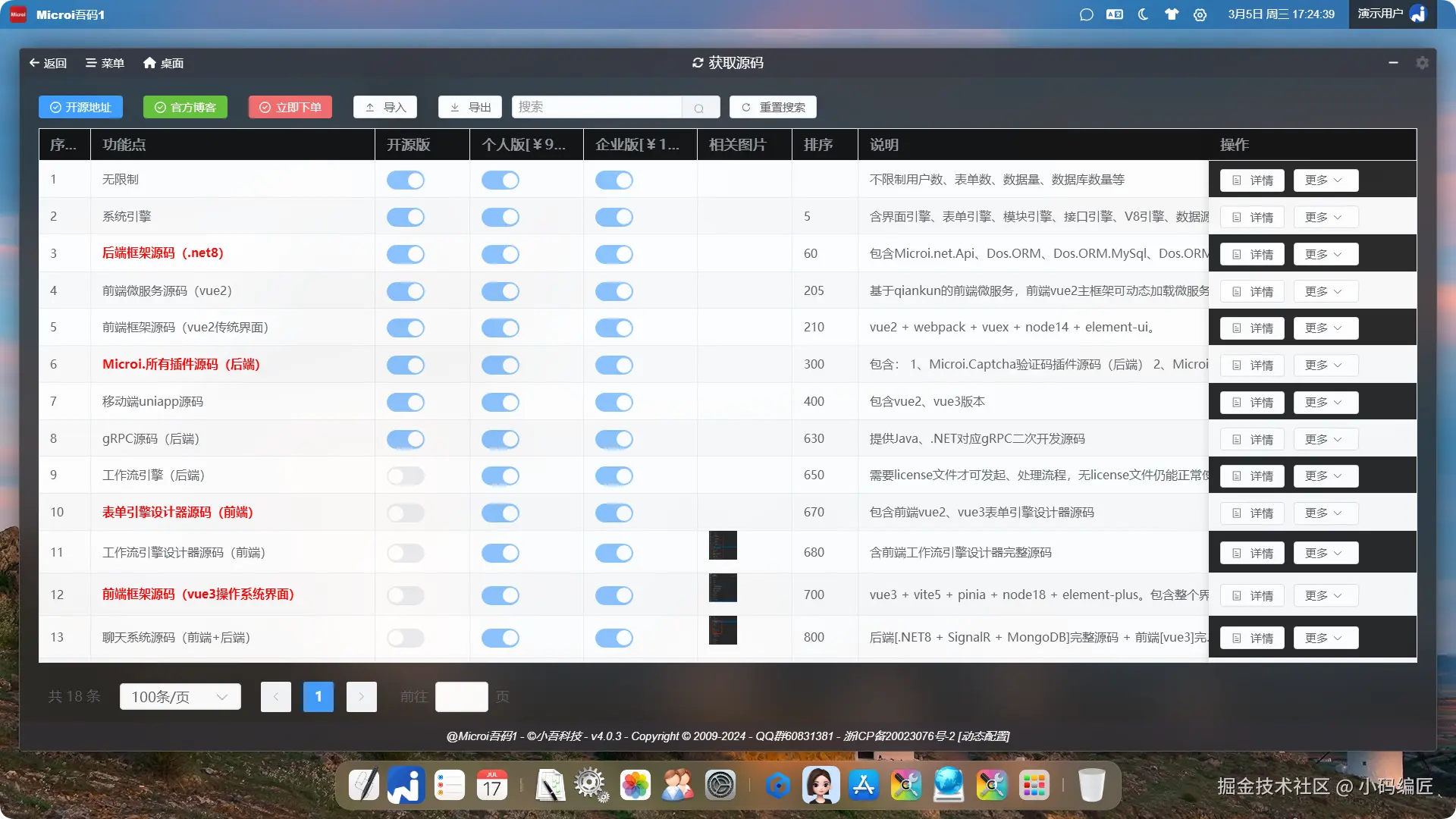Viewport: 1456px width, 819px height.
Task: Click the magnifier search icon button
Action: click(x=699, y=108)
